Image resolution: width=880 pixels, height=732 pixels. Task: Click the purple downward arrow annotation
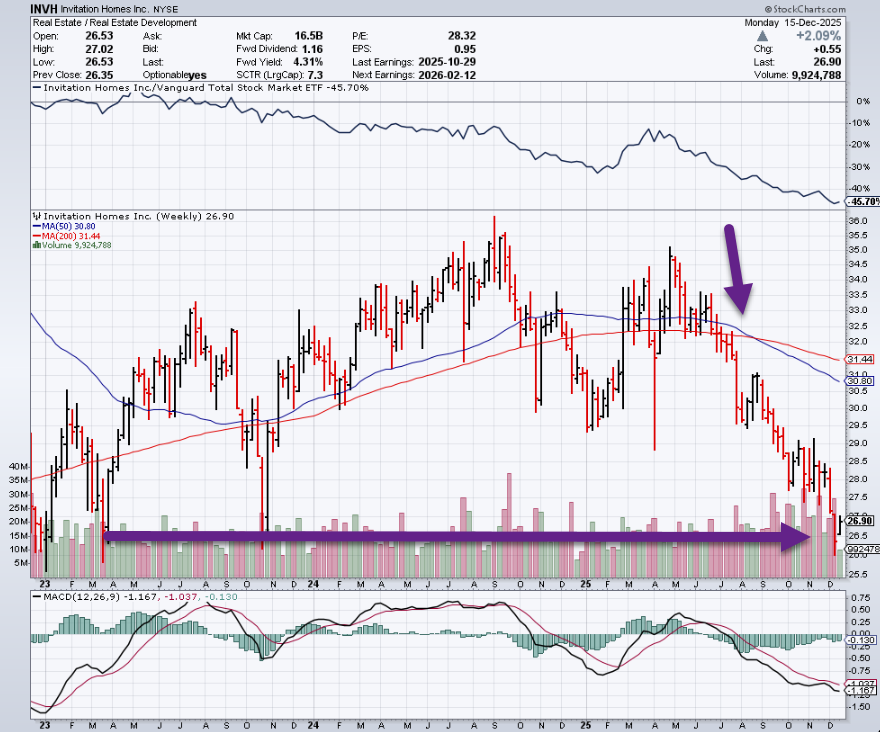[x=738, y=270]
